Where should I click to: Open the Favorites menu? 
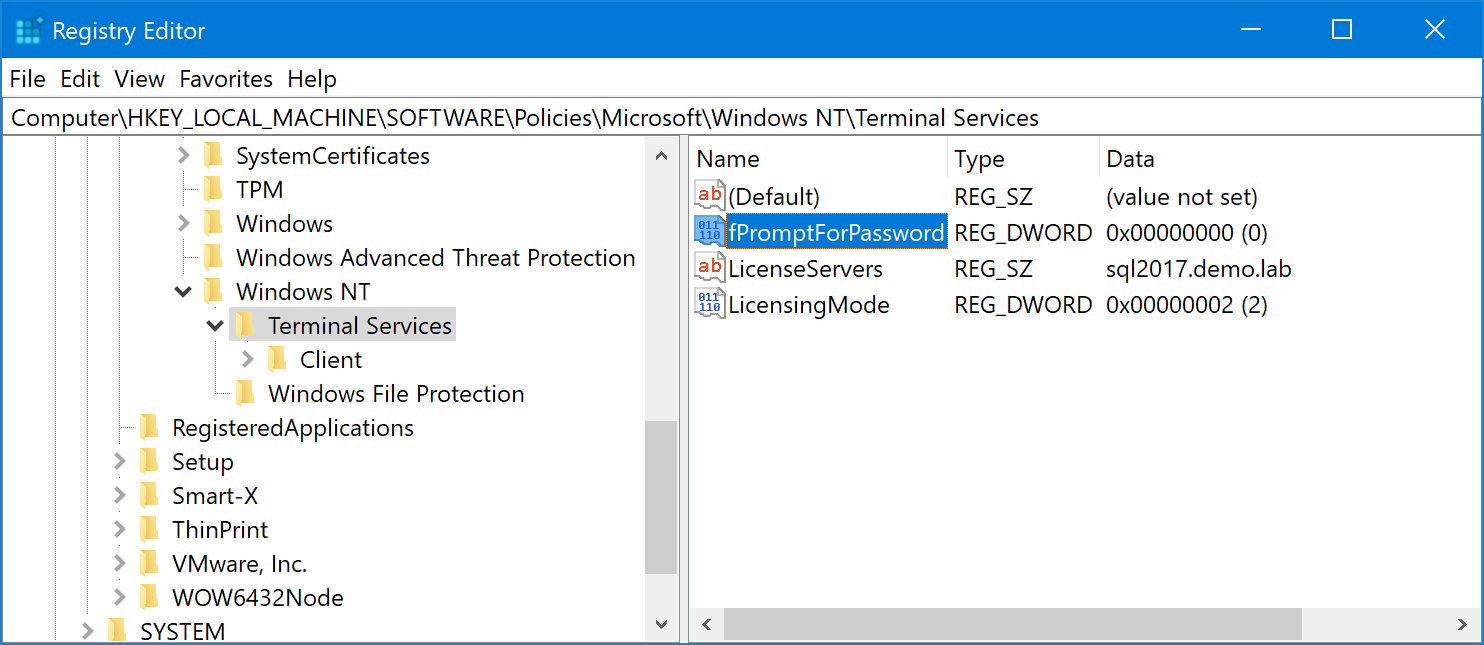point(226,79)
